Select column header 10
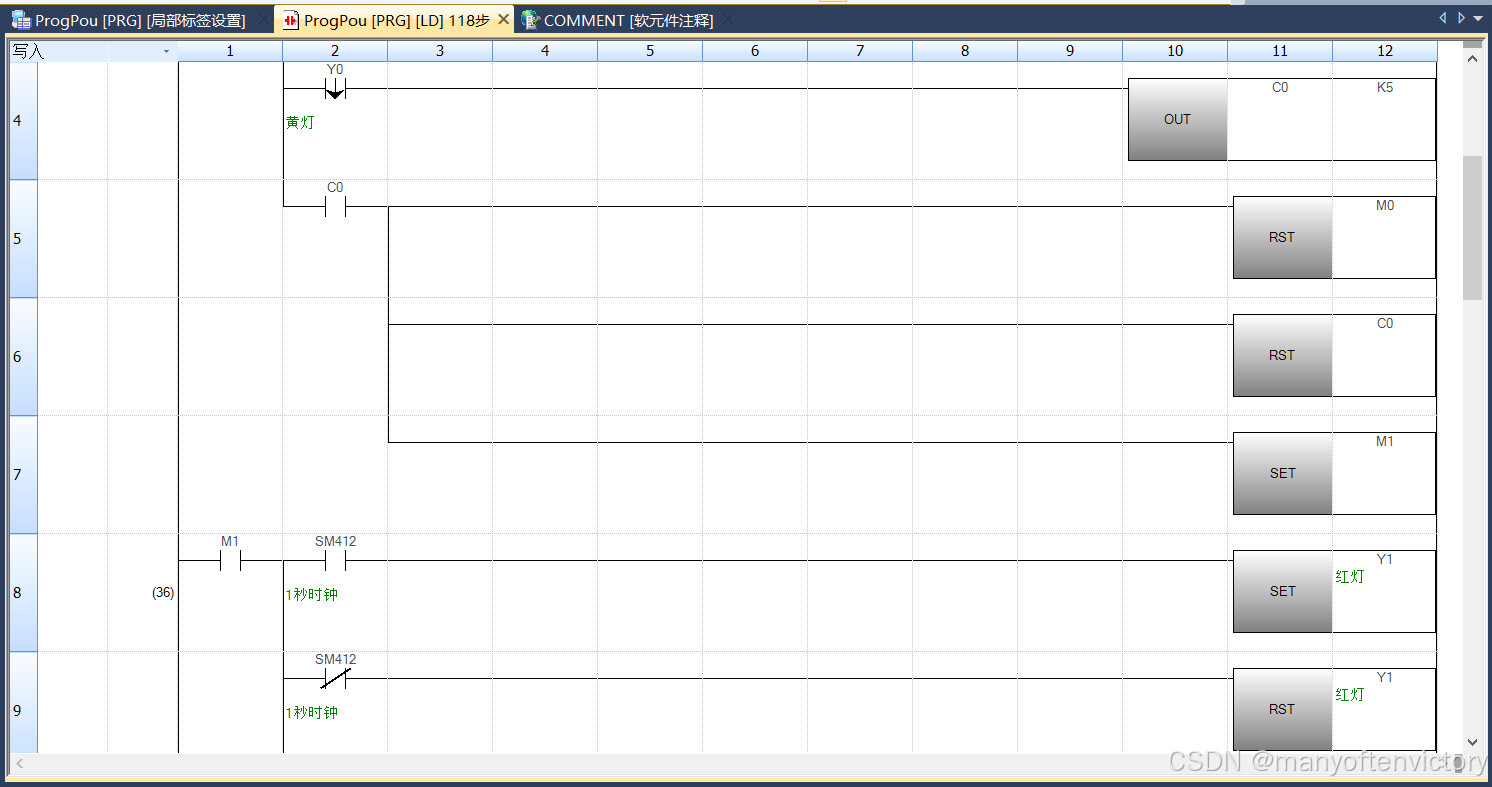The height and width of the screenshot is (787, 1492). click(1175, 51)
